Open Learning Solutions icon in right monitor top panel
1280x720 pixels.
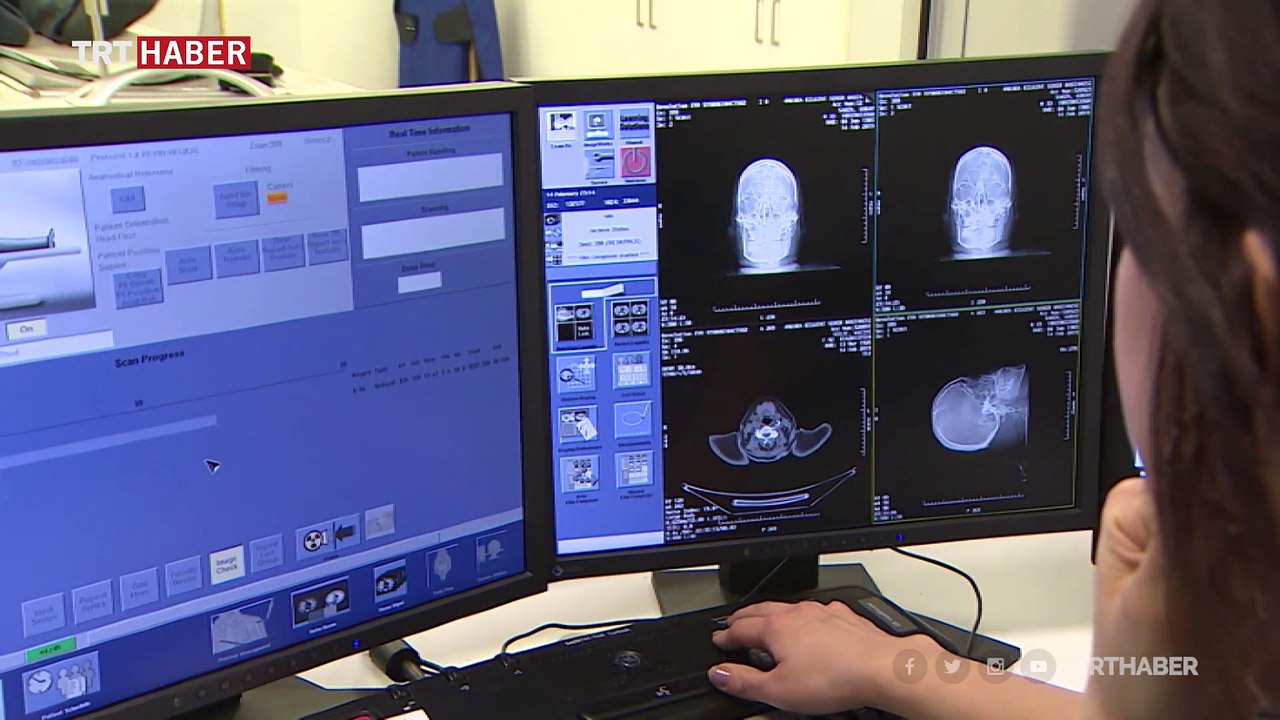point(634,123)
